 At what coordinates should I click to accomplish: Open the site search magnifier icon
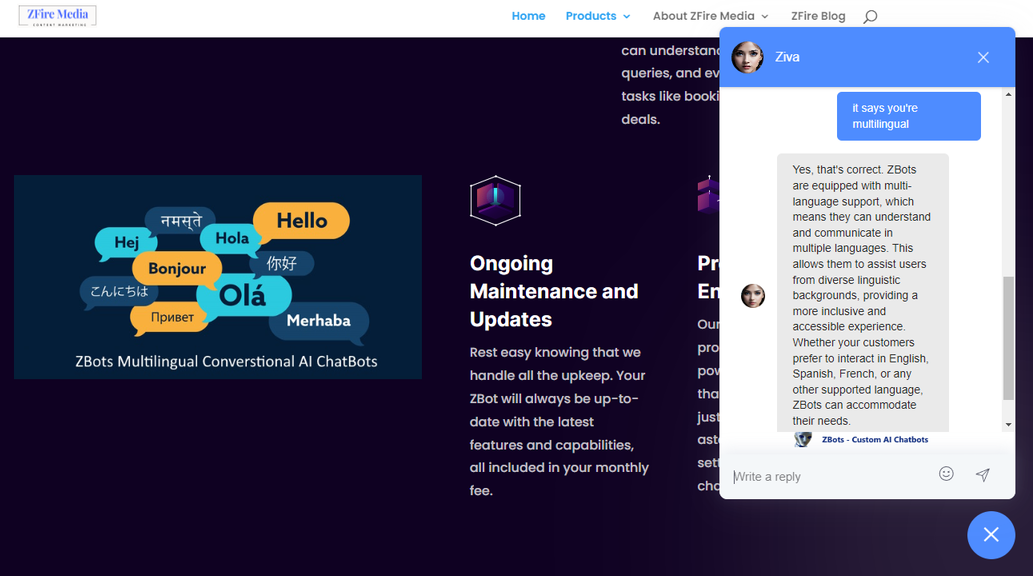pyautogui.click(x=870, y=16)
